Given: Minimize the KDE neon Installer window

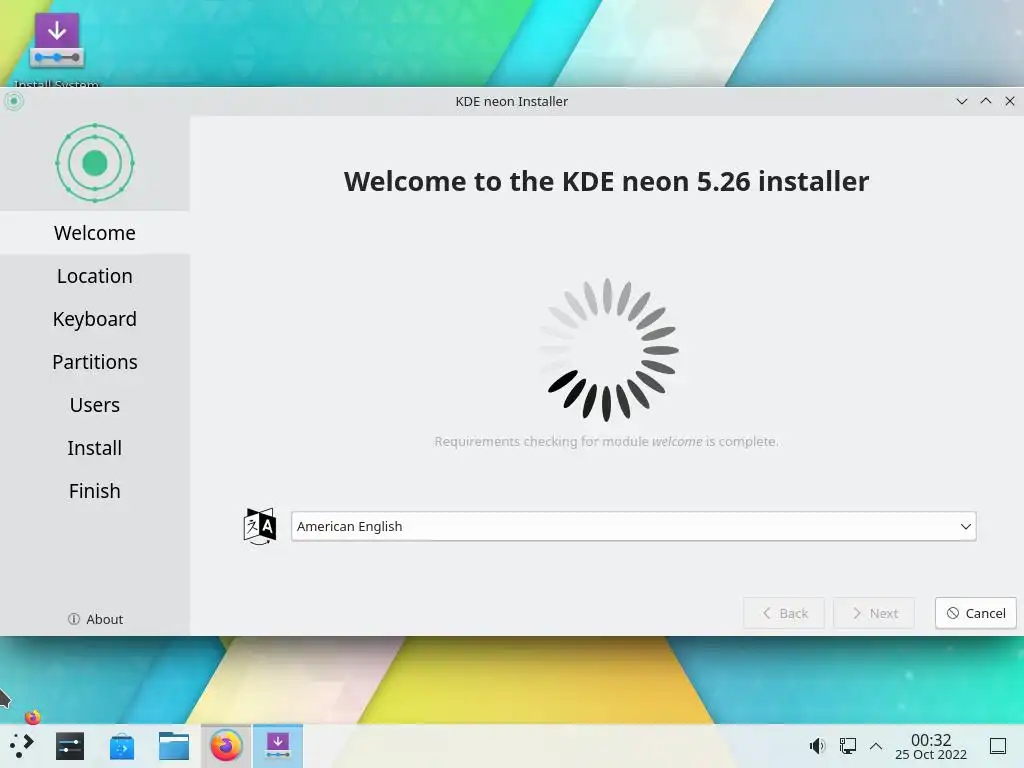Looking at the screenshot, I should [961, 101].
